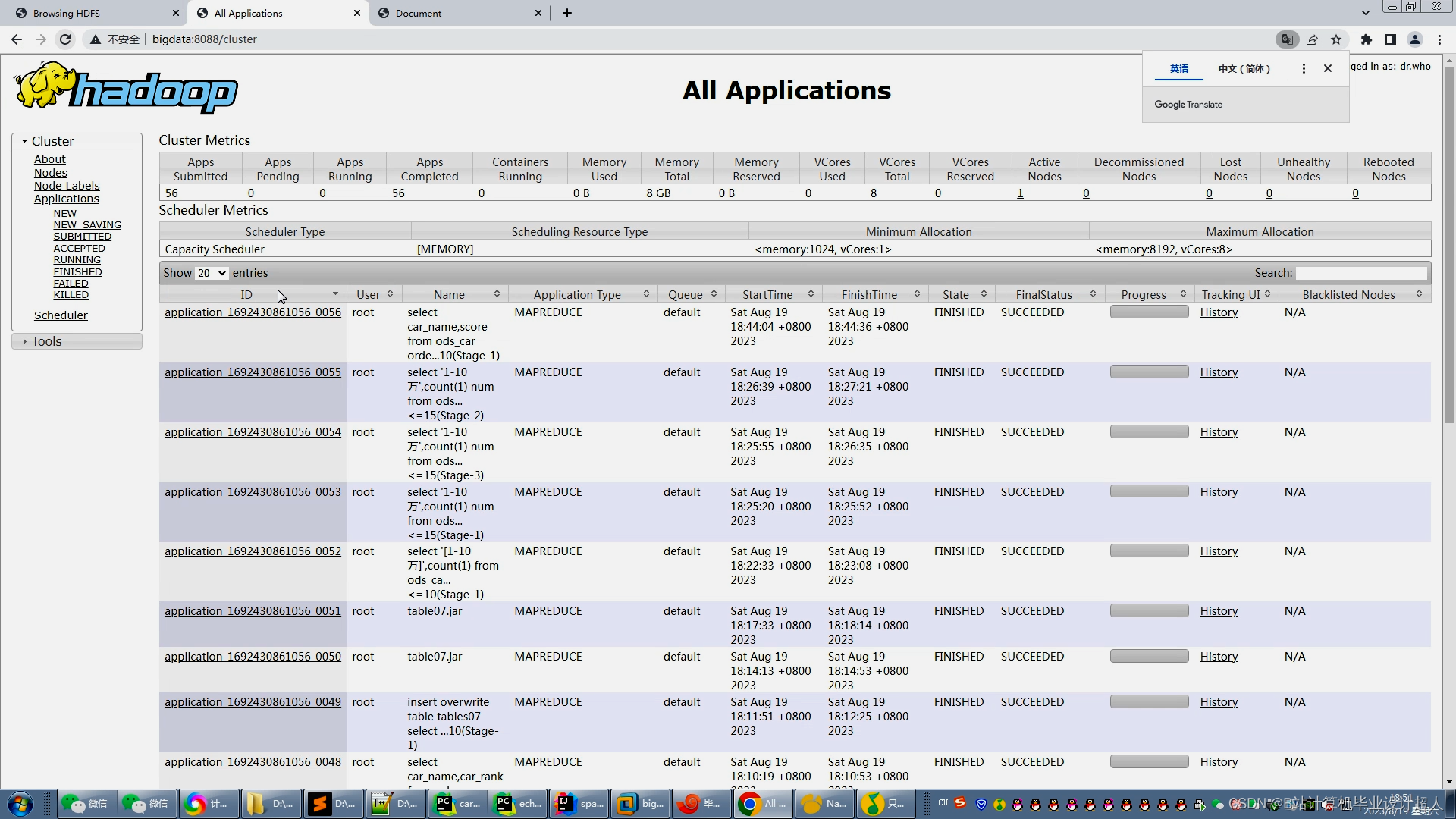This screenshot has height=819, width=1456.
Task: Open the Scheduler link in sidebar
Action: point(61,315)
